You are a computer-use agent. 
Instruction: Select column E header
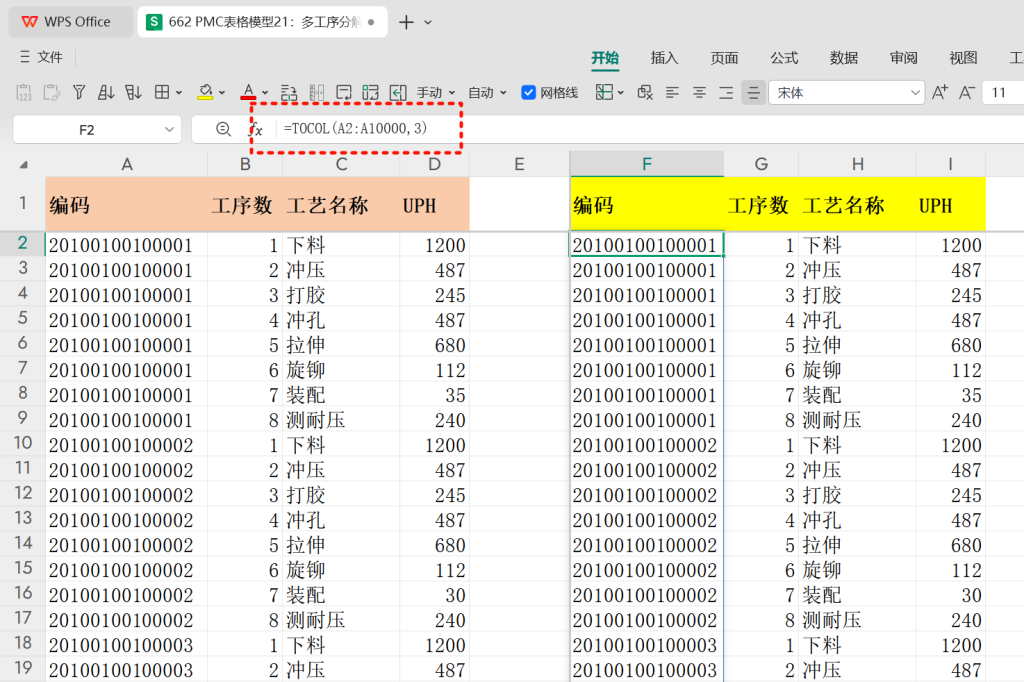(x=519, y=164)
